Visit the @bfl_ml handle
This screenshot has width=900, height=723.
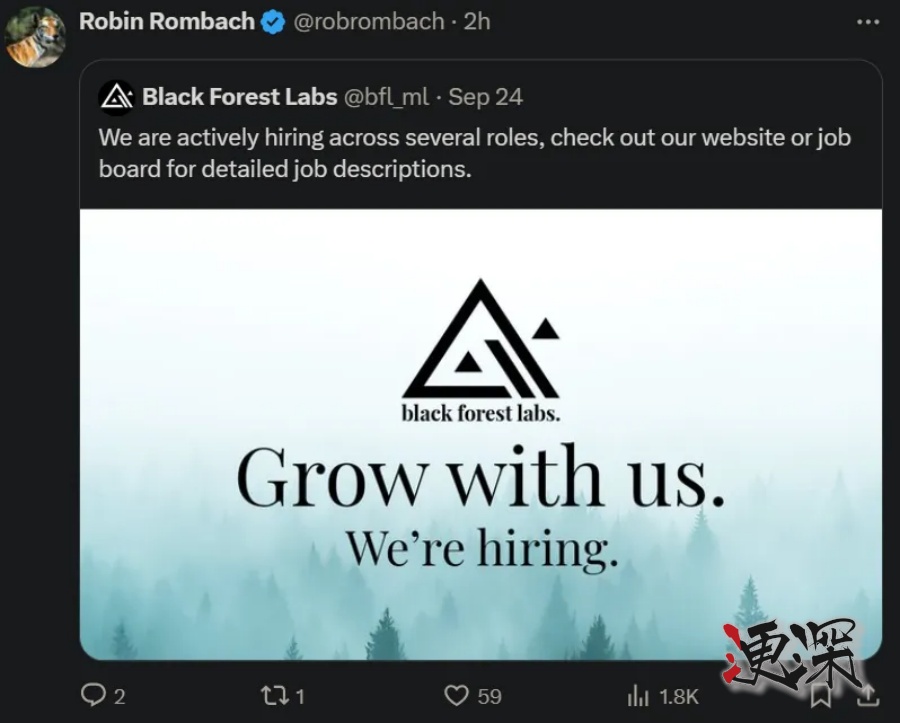(x=386, y=96)
